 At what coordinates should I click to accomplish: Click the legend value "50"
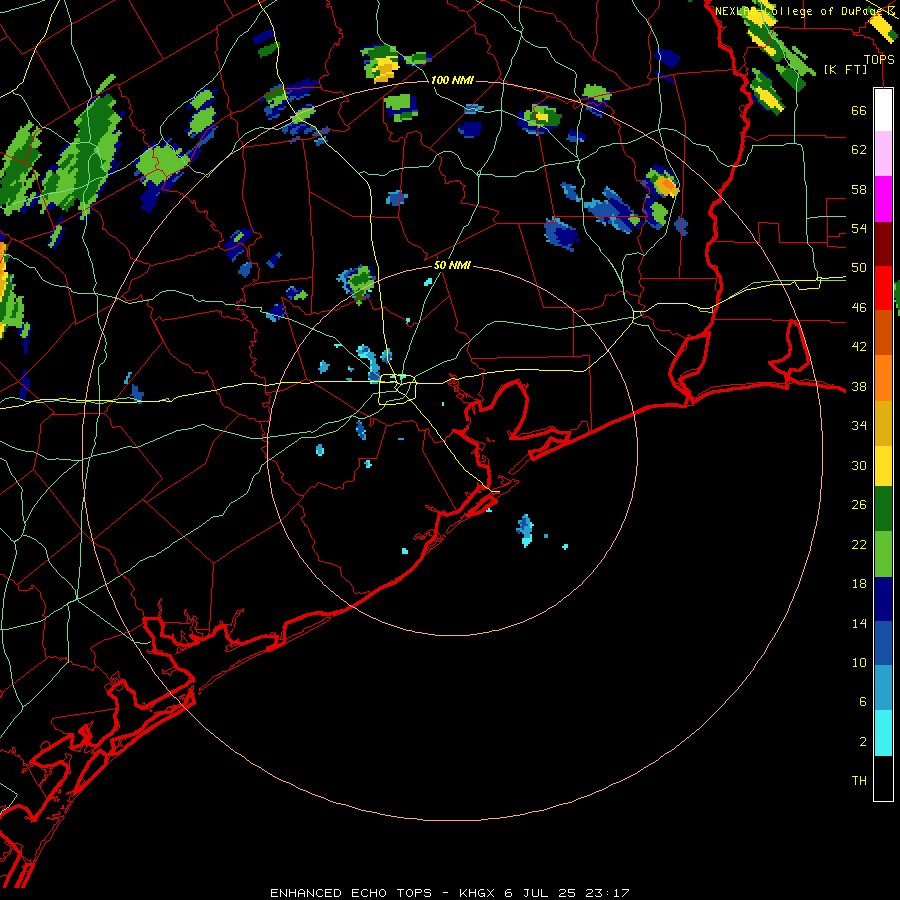click(x=859, y=268)
